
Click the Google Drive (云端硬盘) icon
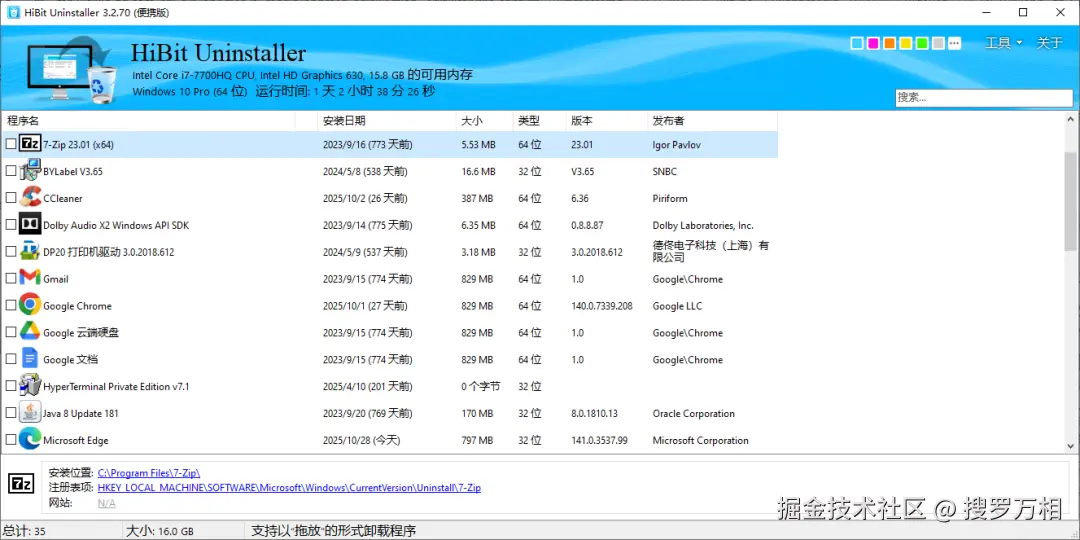pyautogui.click(x=30, y=332)
